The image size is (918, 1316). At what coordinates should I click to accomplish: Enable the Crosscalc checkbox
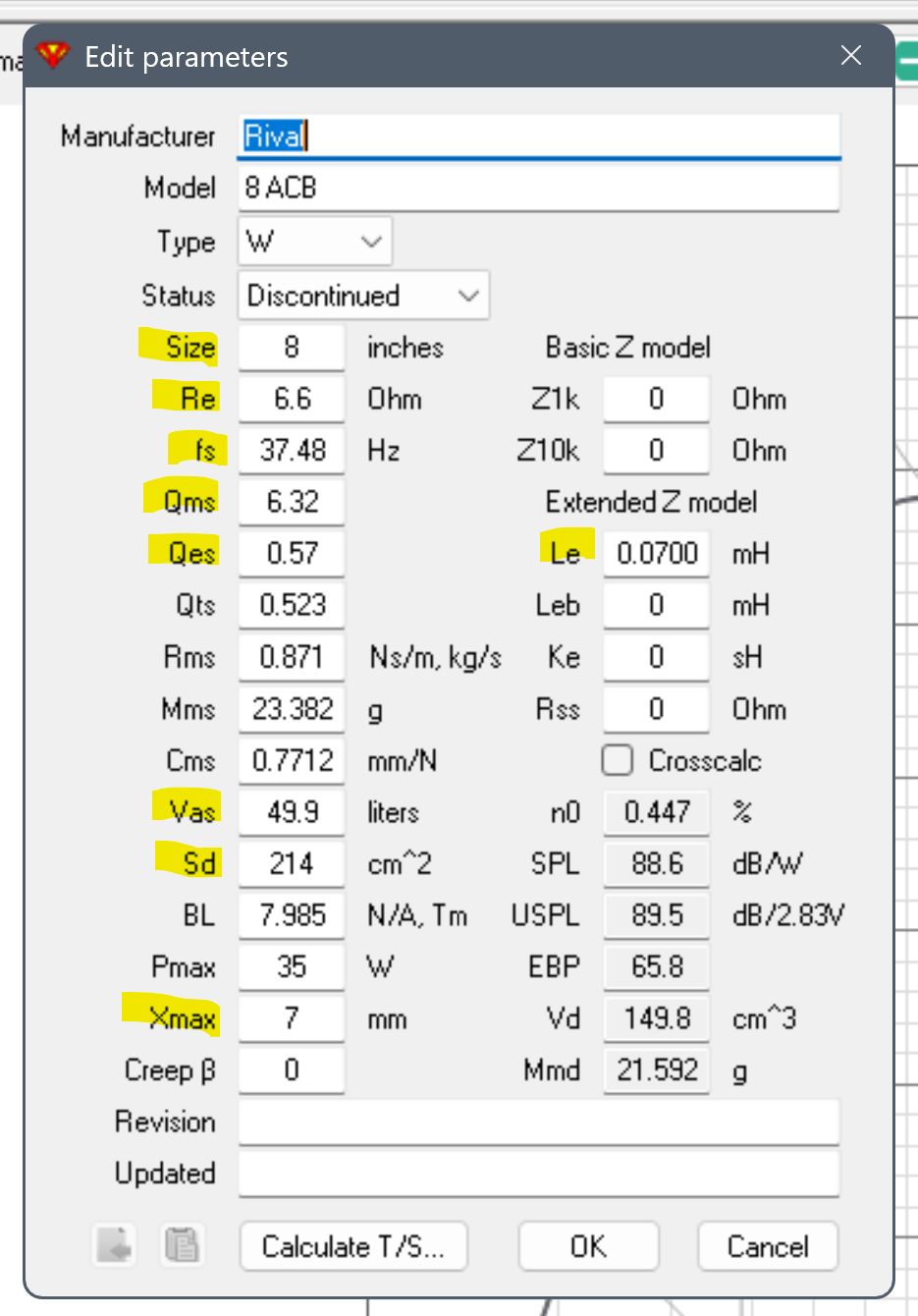(618, 760)
